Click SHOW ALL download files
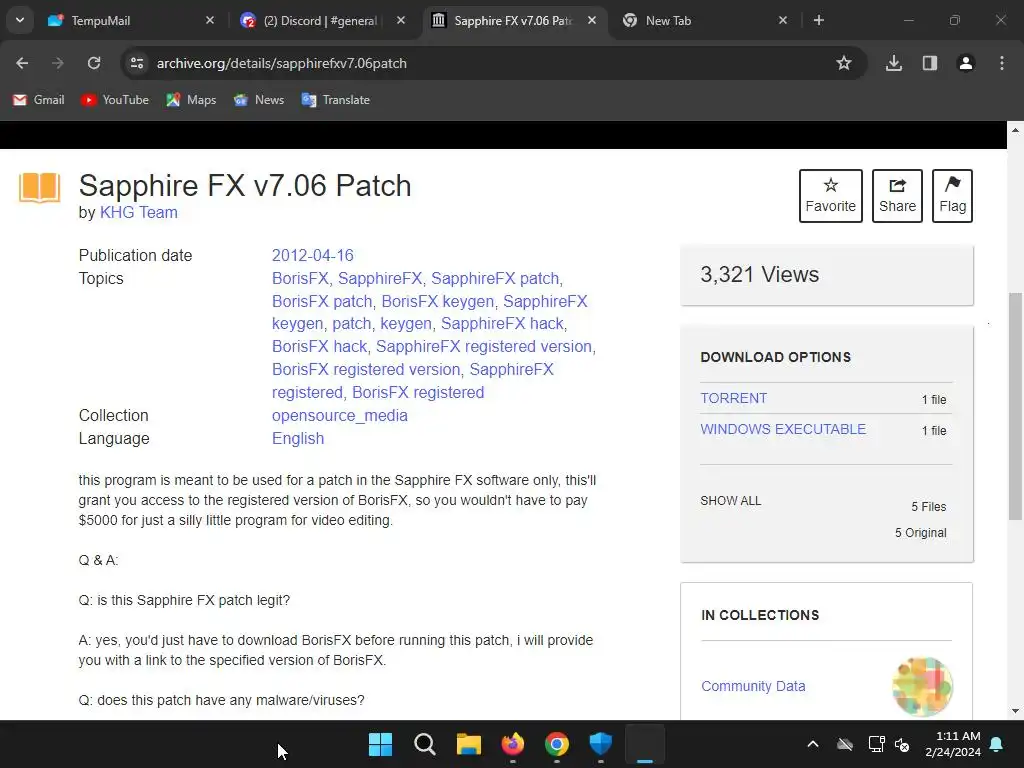Screen dimensions: 1024x768 pos(731,501)
